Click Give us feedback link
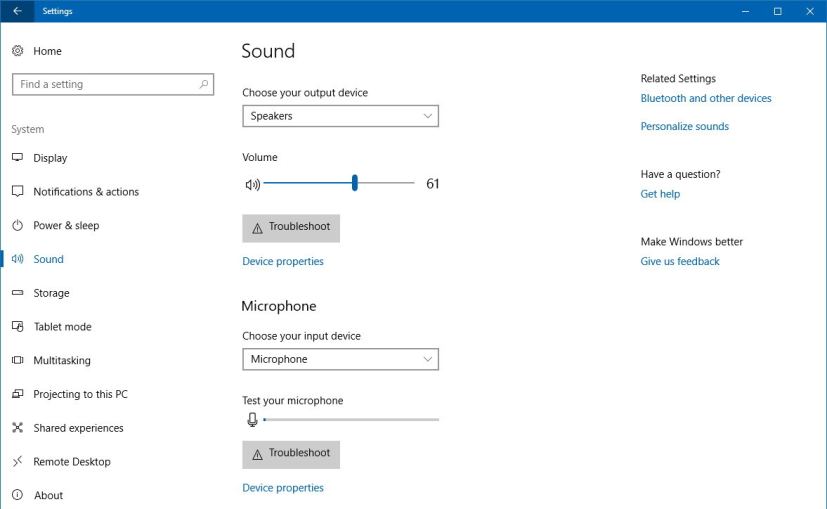The height and width of the screenshot is (509, 827). pos(680,261)
